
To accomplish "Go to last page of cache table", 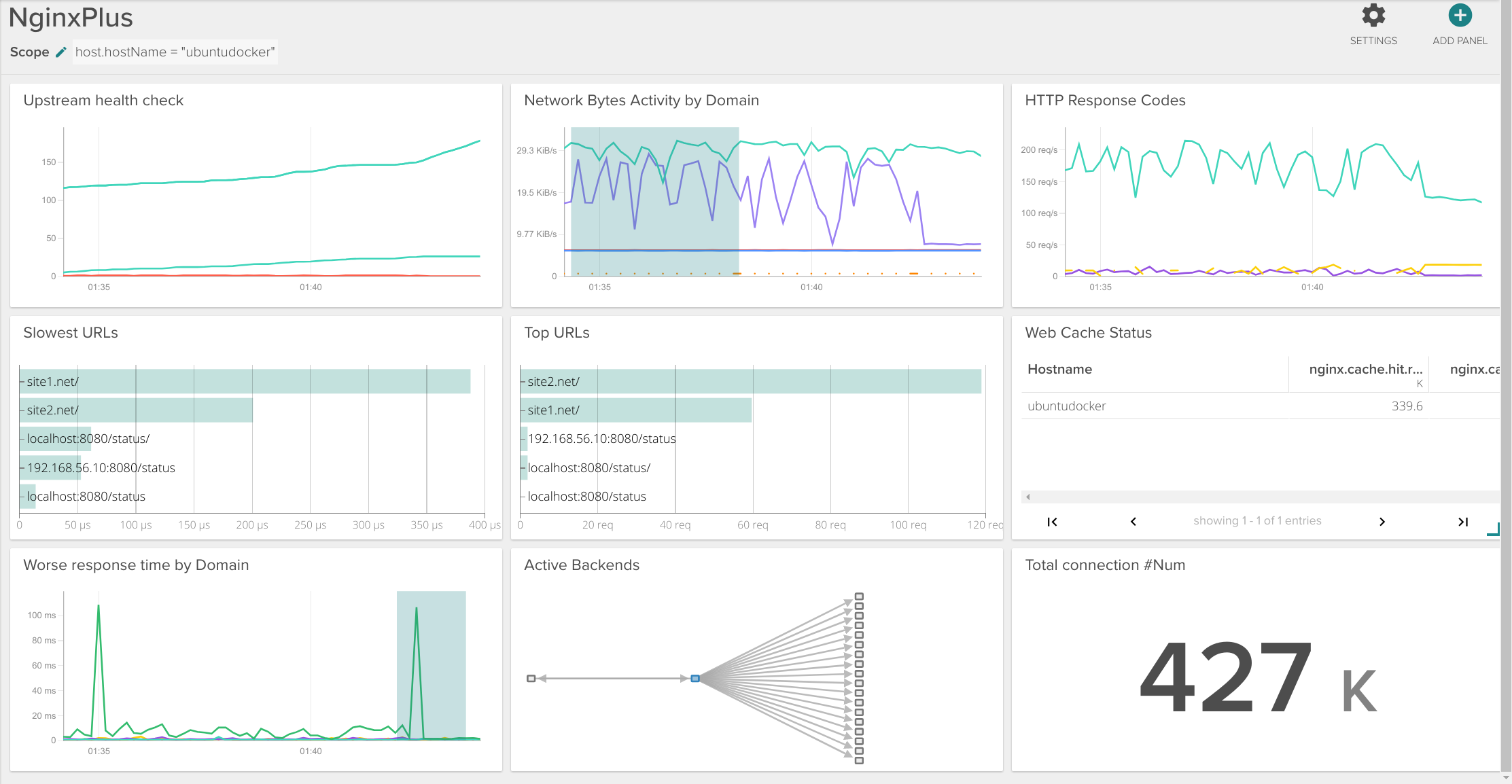I will coord(1463,522).
